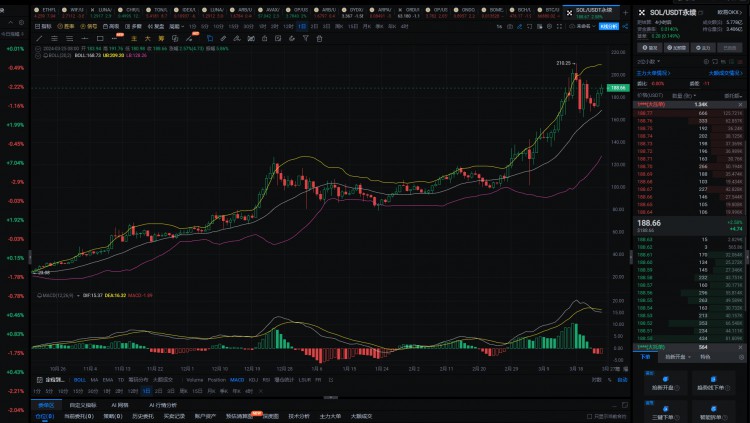The image size is (750, 423).
Task: Open more drawing tools ellipsis menu
Action: [115, 38]
